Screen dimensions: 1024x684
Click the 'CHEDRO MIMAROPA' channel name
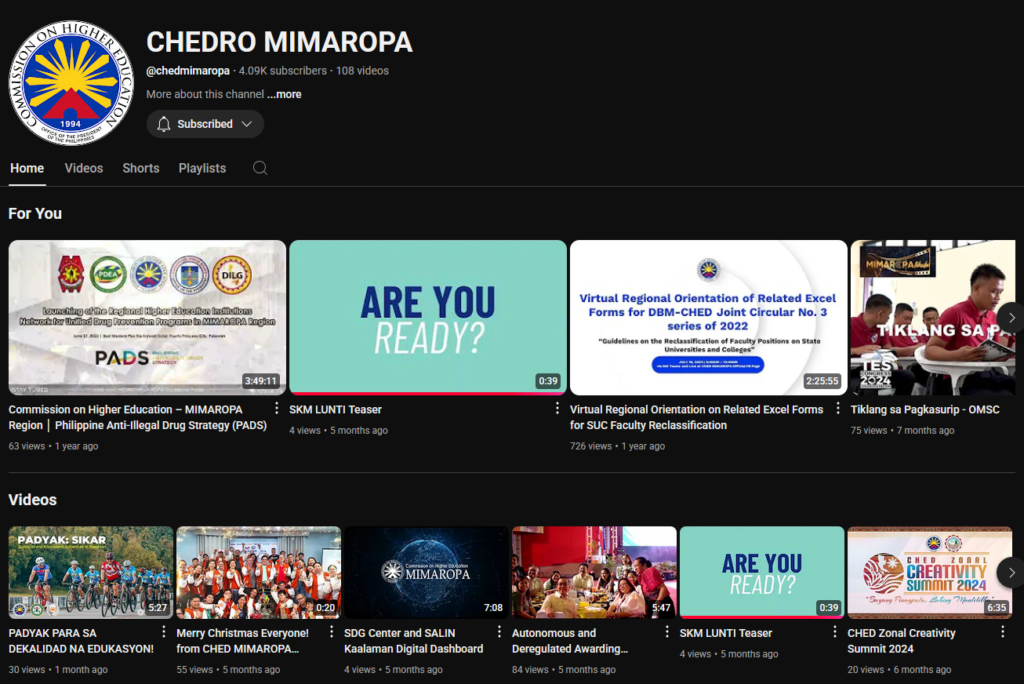(280, 42)
